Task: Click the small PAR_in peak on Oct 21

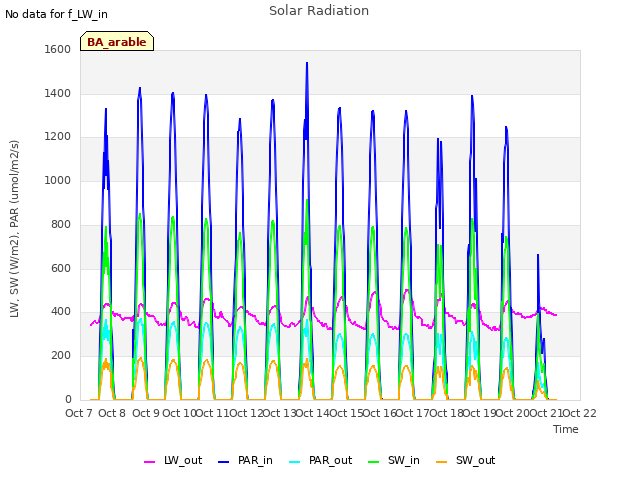Action: pos(538,256)
